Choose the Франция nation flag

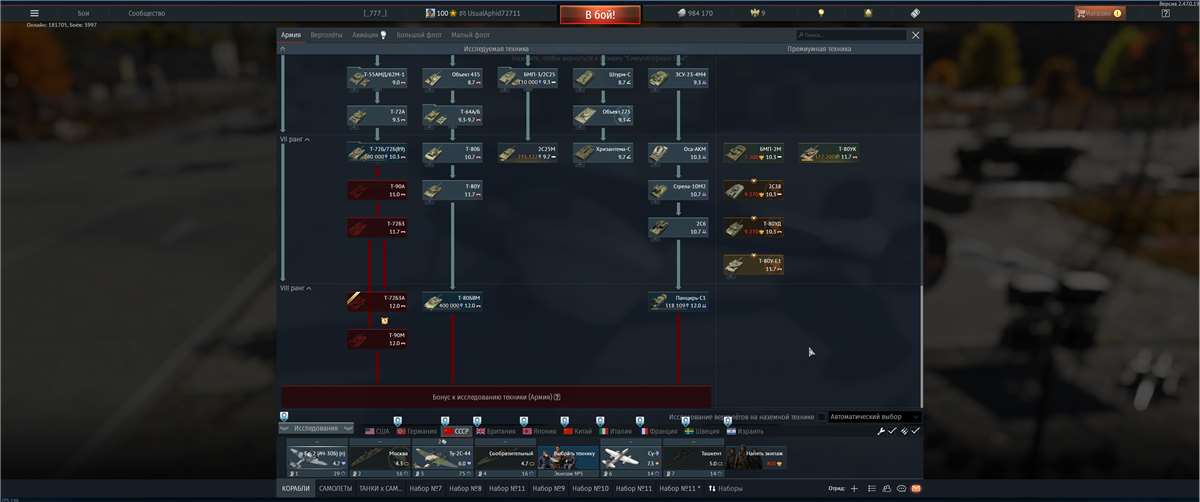[x=658, y=431]
